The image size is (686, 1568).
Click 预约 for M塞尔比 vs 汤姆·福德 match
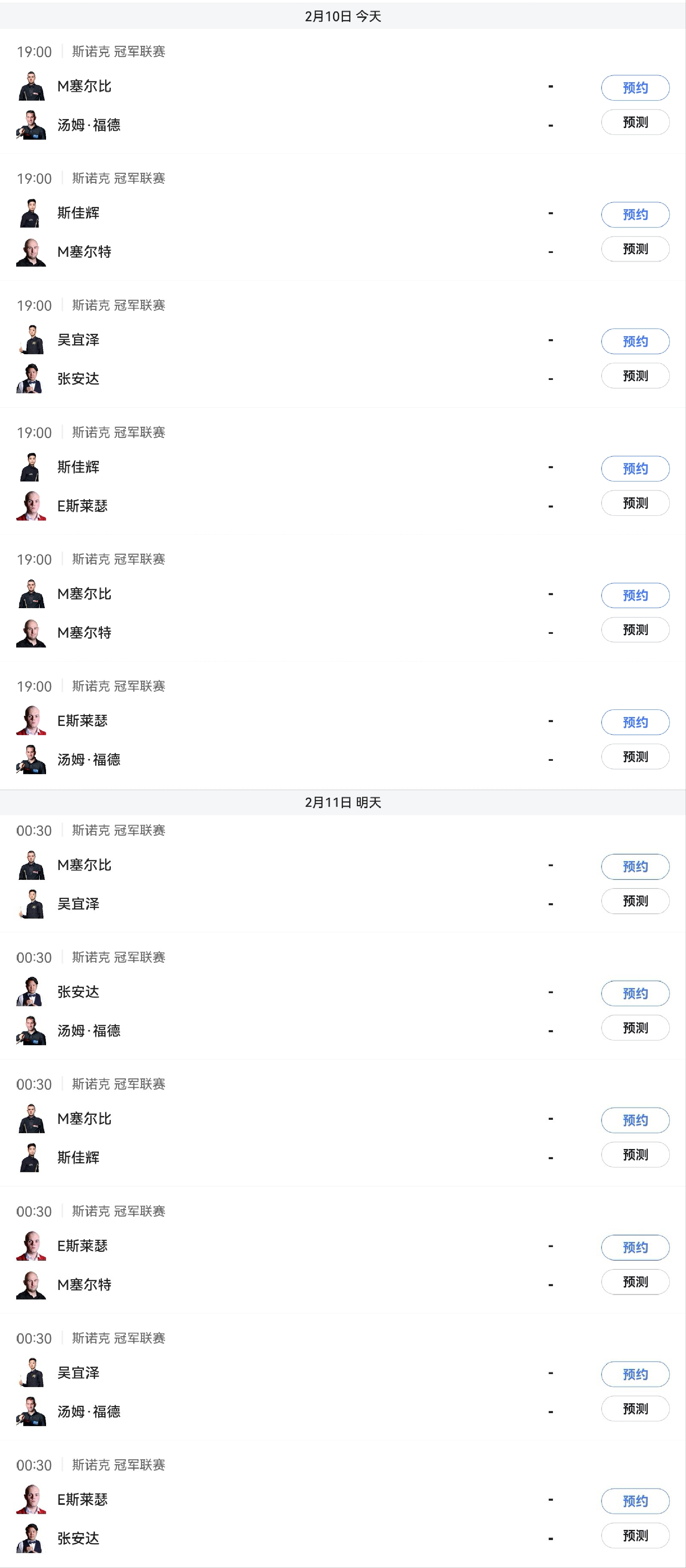click(635, 88)
